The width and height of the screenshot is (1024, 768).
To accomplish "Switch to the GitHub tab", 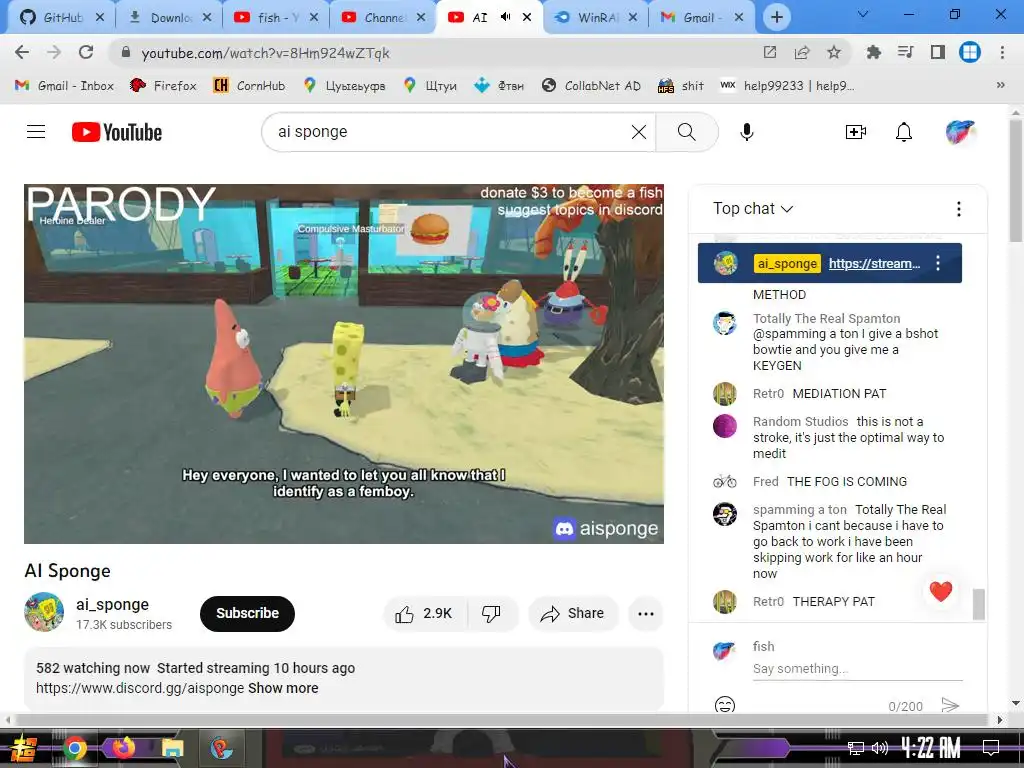I will pyautogui.click(x=62, y=17).
